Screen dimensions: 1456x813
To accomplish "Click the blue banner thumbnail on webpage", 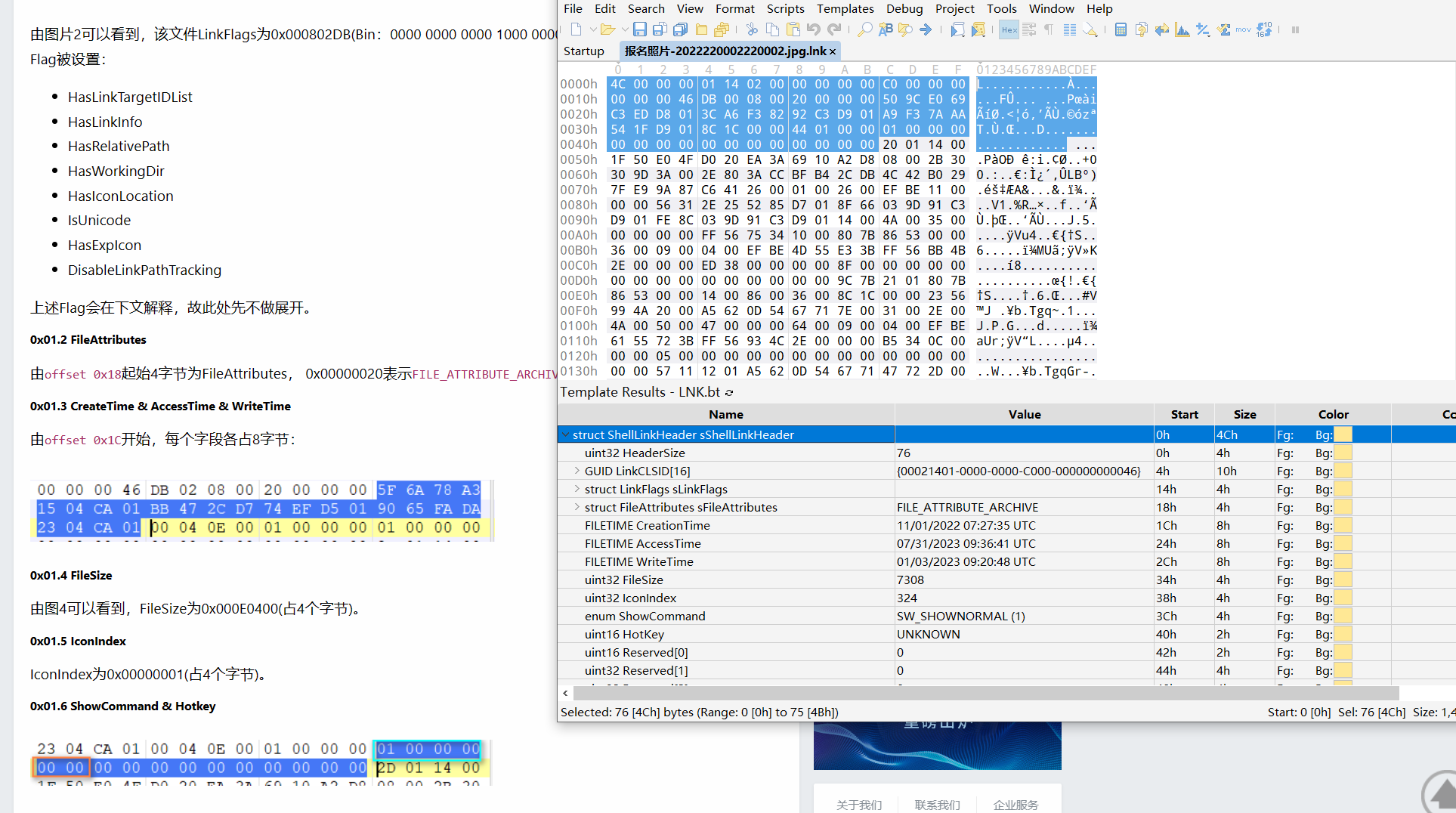I will (x=937, y=746).
